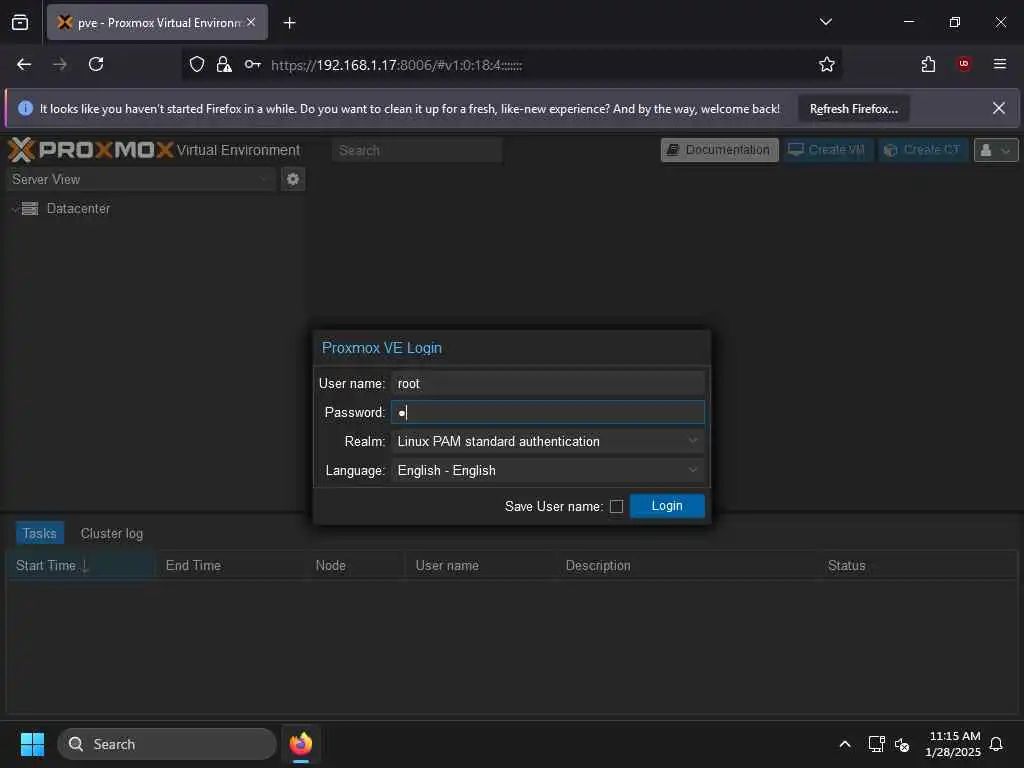Open the user account dropdown menu

(996, 150)
